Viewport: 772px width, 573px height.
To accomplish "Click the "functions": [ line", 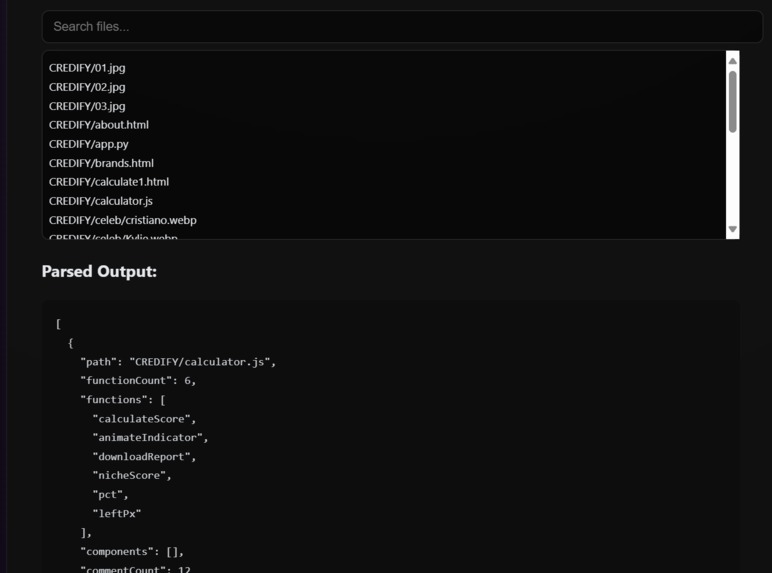I will click(x=123, y=400).
